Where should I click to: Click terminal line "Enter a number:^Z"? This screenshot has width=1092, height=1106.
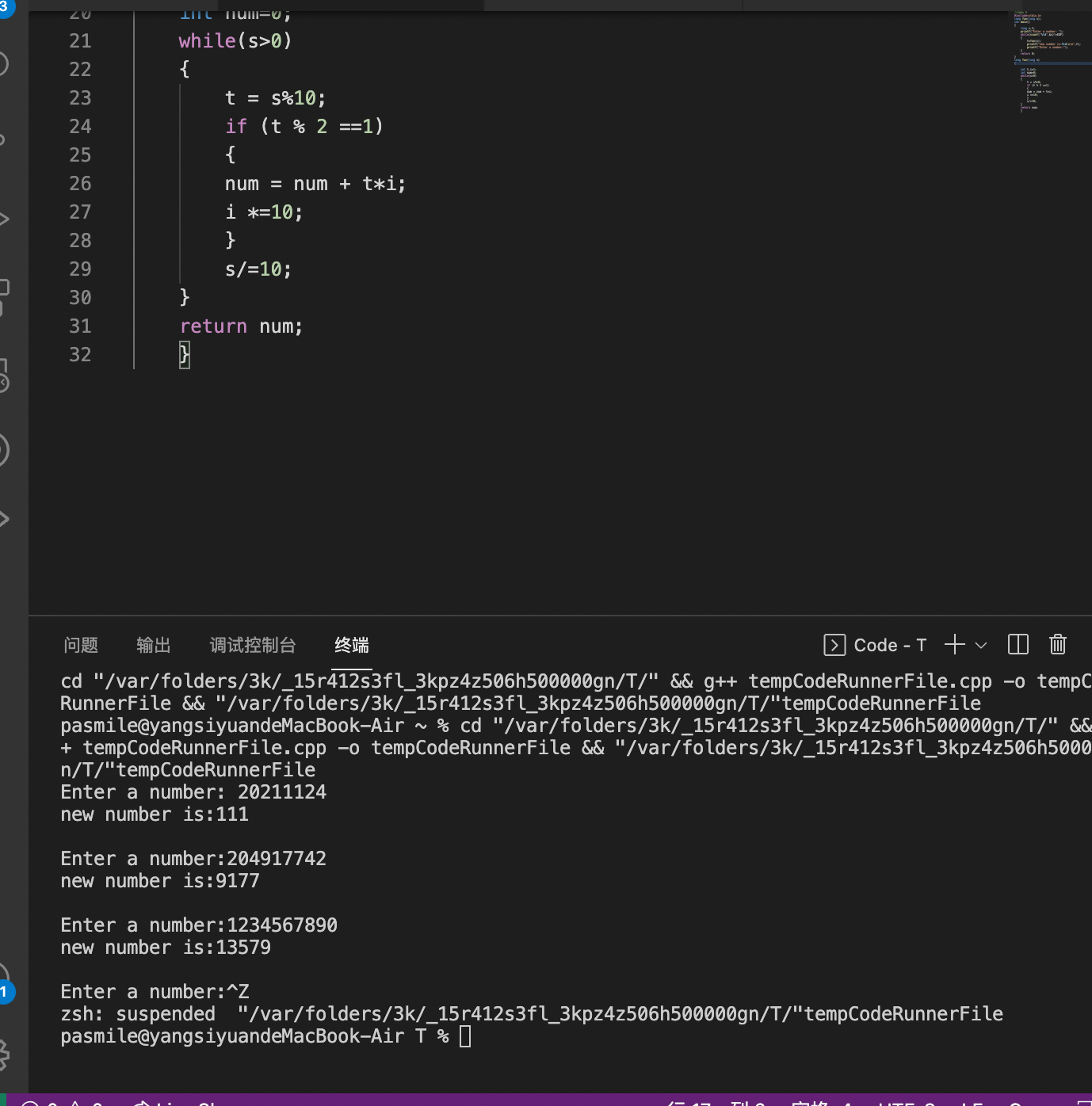pyautogui.click(x=155, y=992)
